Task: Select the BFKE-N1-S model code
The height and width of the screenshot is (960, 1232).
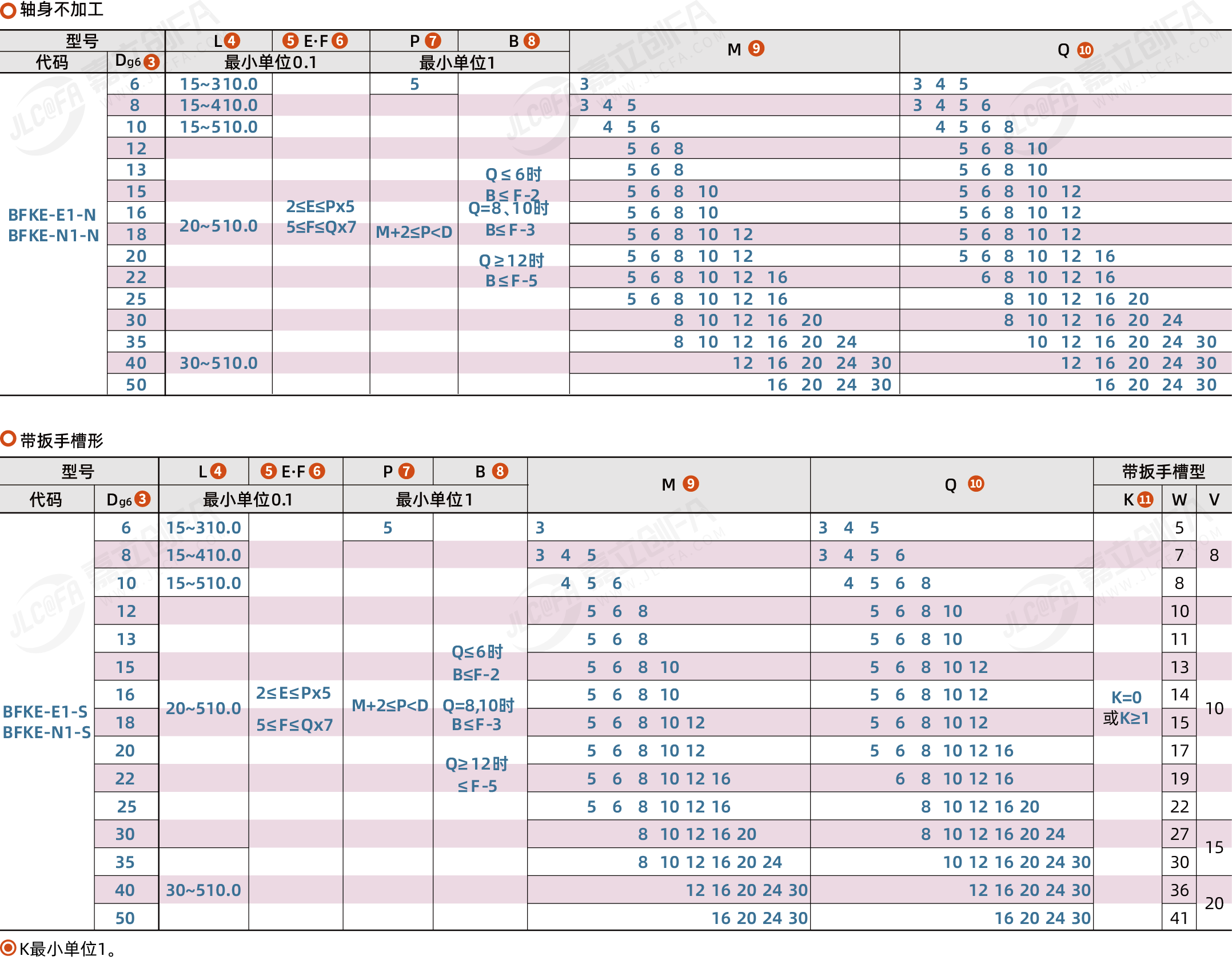Action: (x=46, y=732)
